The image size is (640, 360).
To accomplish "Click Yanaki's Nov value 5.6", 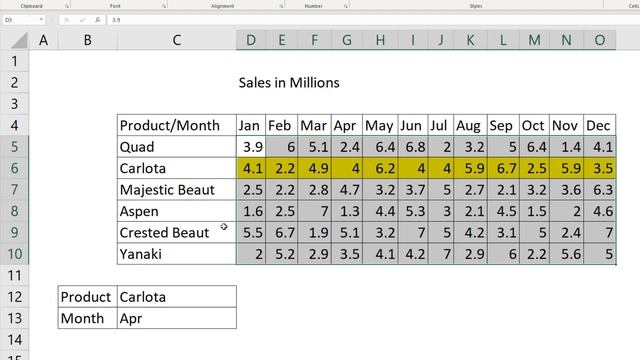I will (x=566, y=254).
